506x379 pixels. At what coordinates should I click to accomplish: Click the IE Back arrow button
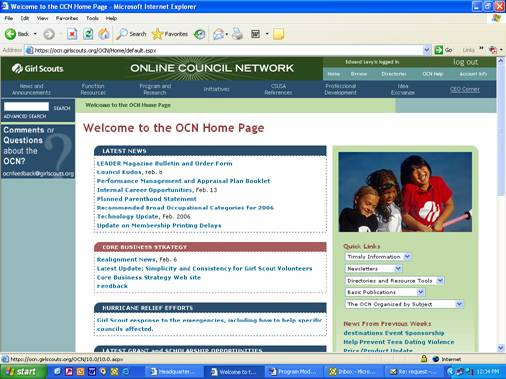click(17, 34)
